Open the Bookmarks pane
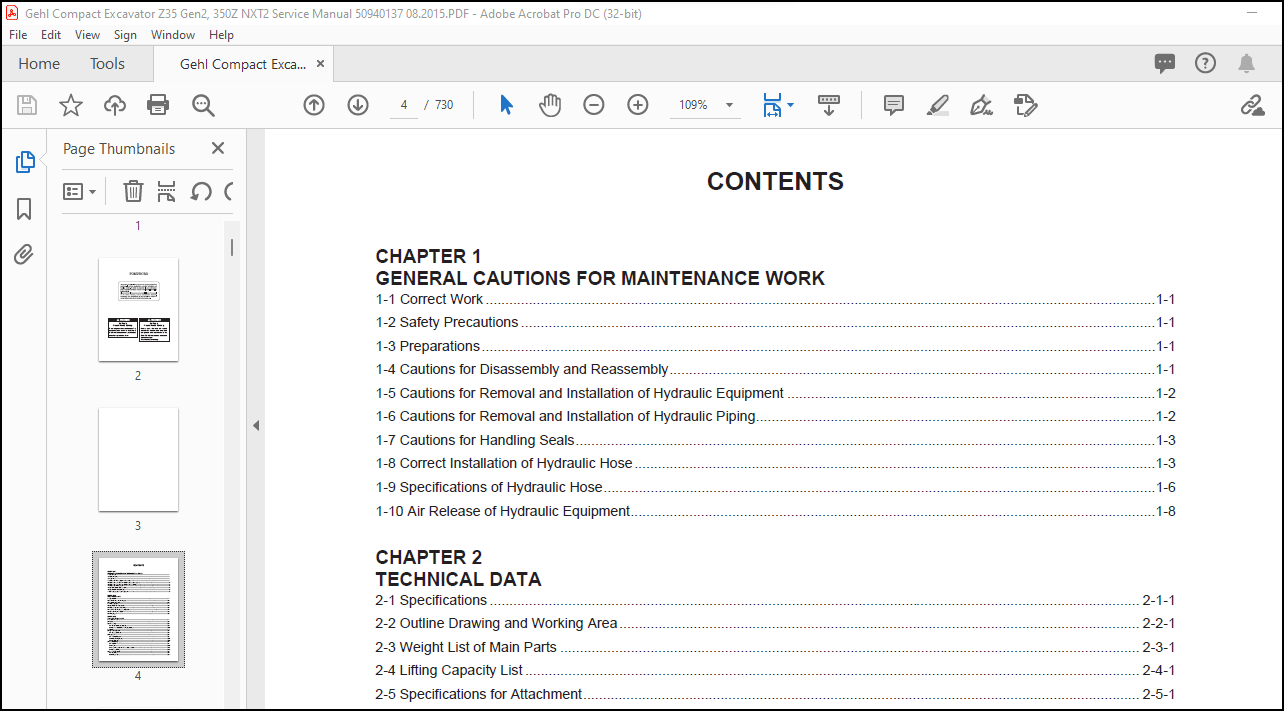 click(24, 209)
